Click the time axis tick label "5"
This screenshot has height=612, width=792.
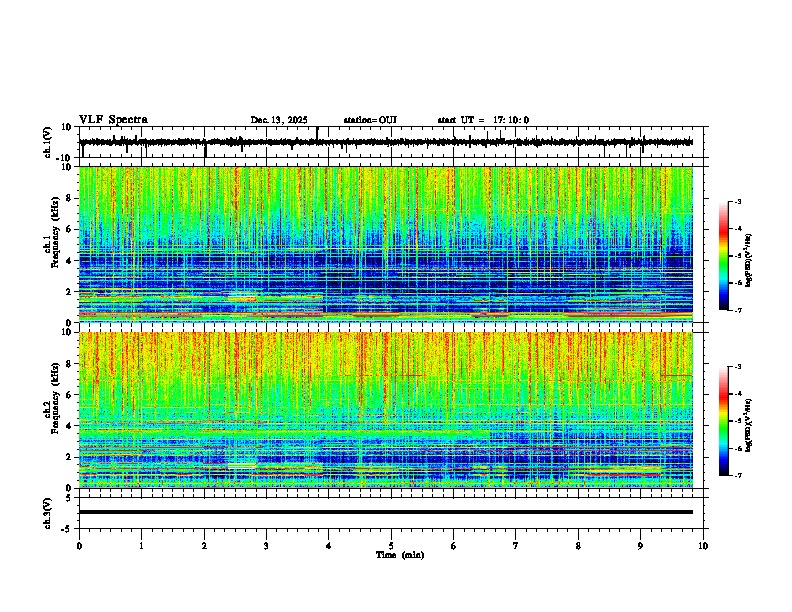pos(391,546)
